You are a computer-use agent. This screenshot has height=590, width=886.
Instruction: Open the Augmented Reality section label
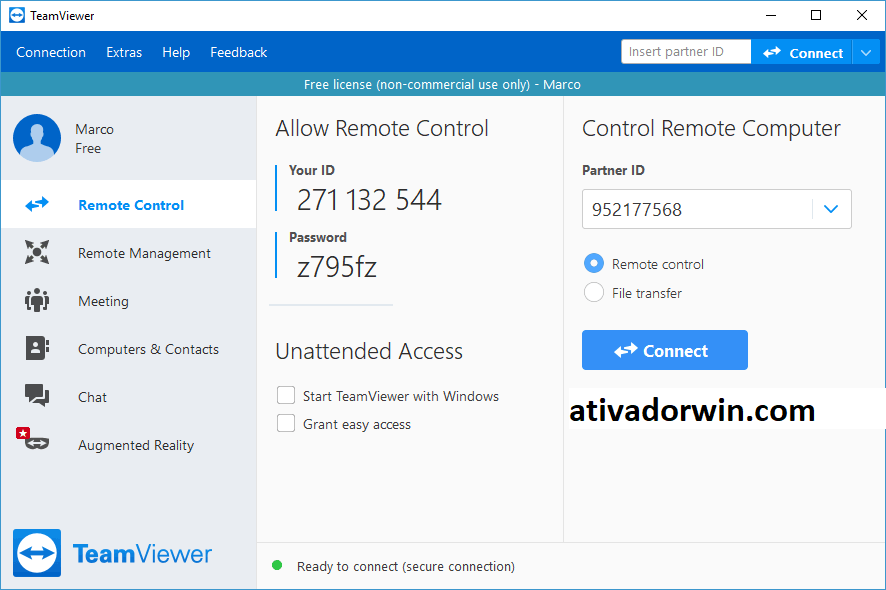tap(136, 445)
